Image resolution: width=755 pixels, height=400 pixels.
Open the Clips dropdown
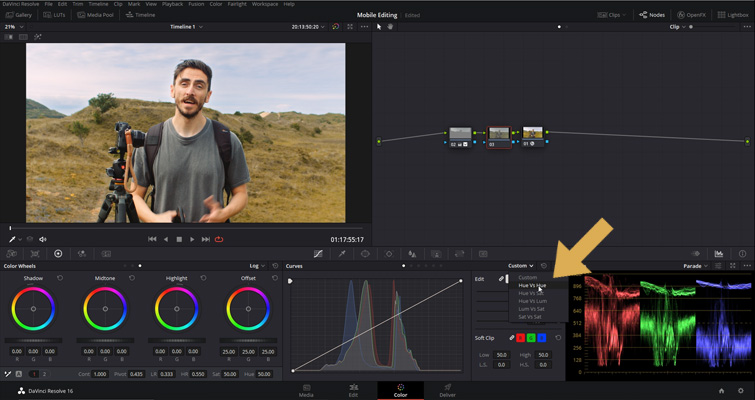[x=612, y=15]
